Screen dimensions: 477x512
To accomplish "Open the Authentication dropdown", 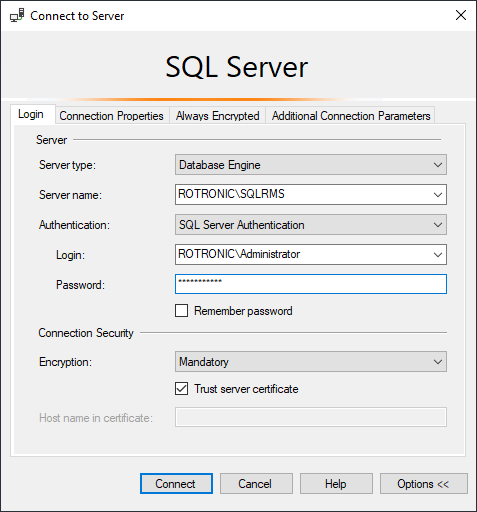I will [x=311, y=225].
